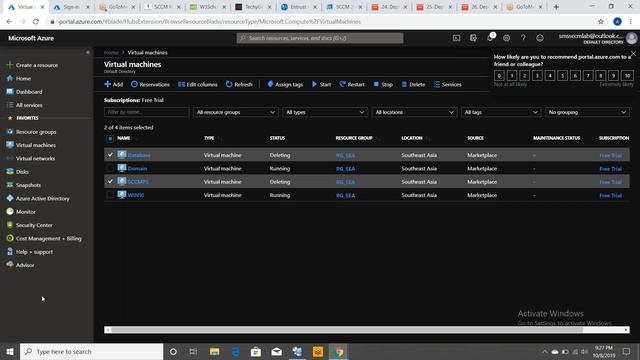This screenshot has height=360, width=640.
Task: Collapse the left sidebar with chevrons
Action: pos(87,52)
